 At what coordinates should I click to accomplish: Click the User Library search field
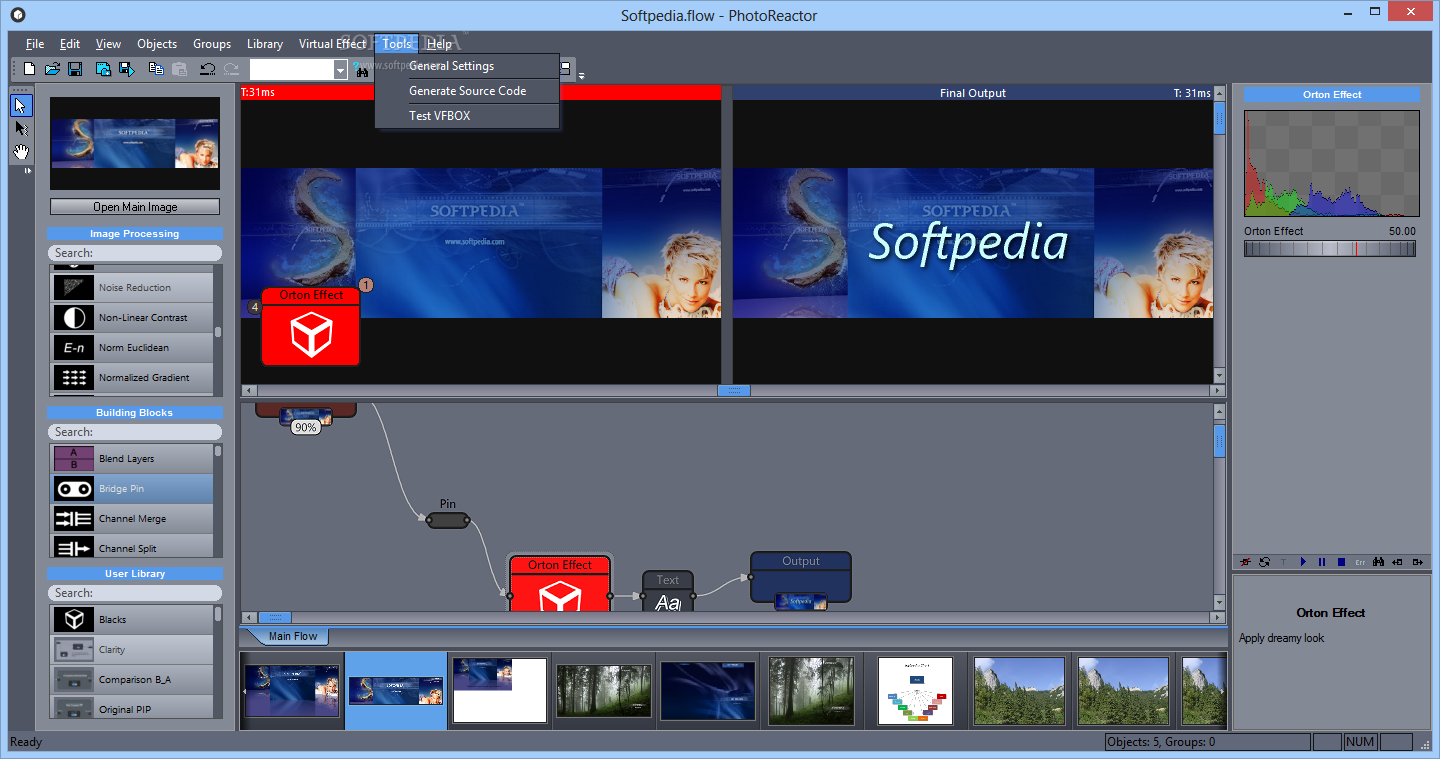pyautogui.click(x=135, y=593)
